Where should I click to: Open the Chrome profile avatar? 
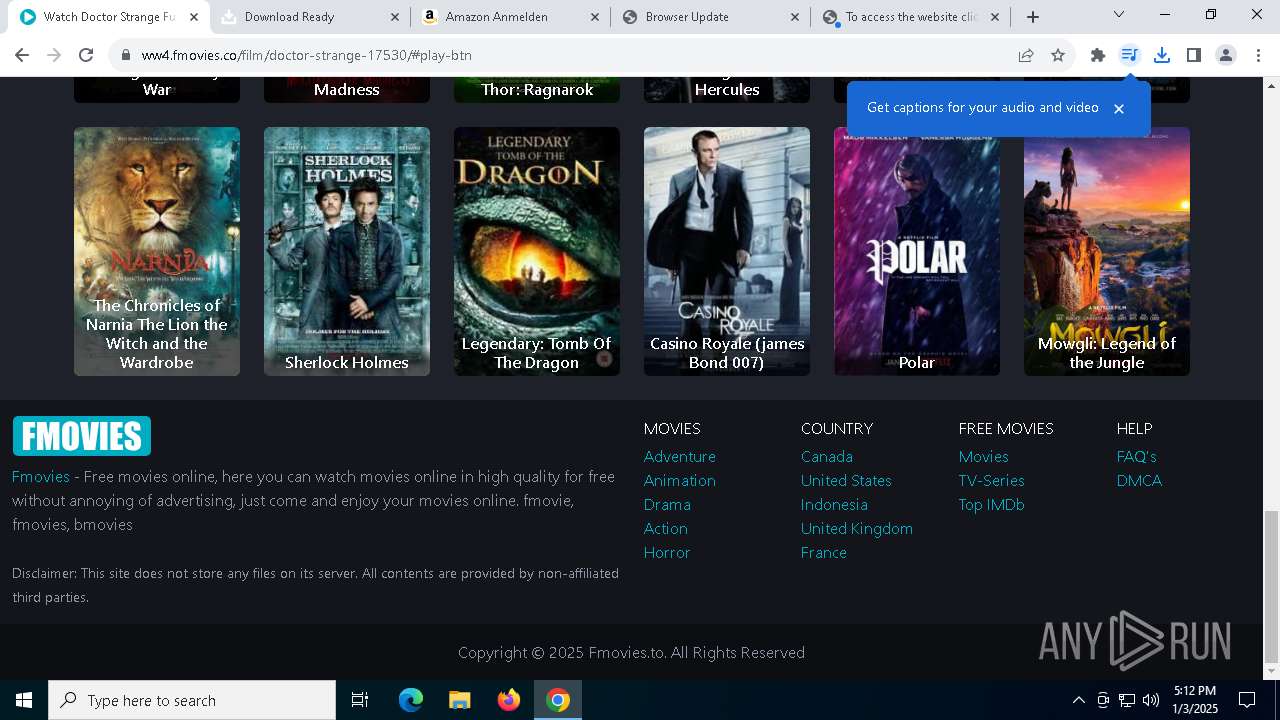point(1226,55)
